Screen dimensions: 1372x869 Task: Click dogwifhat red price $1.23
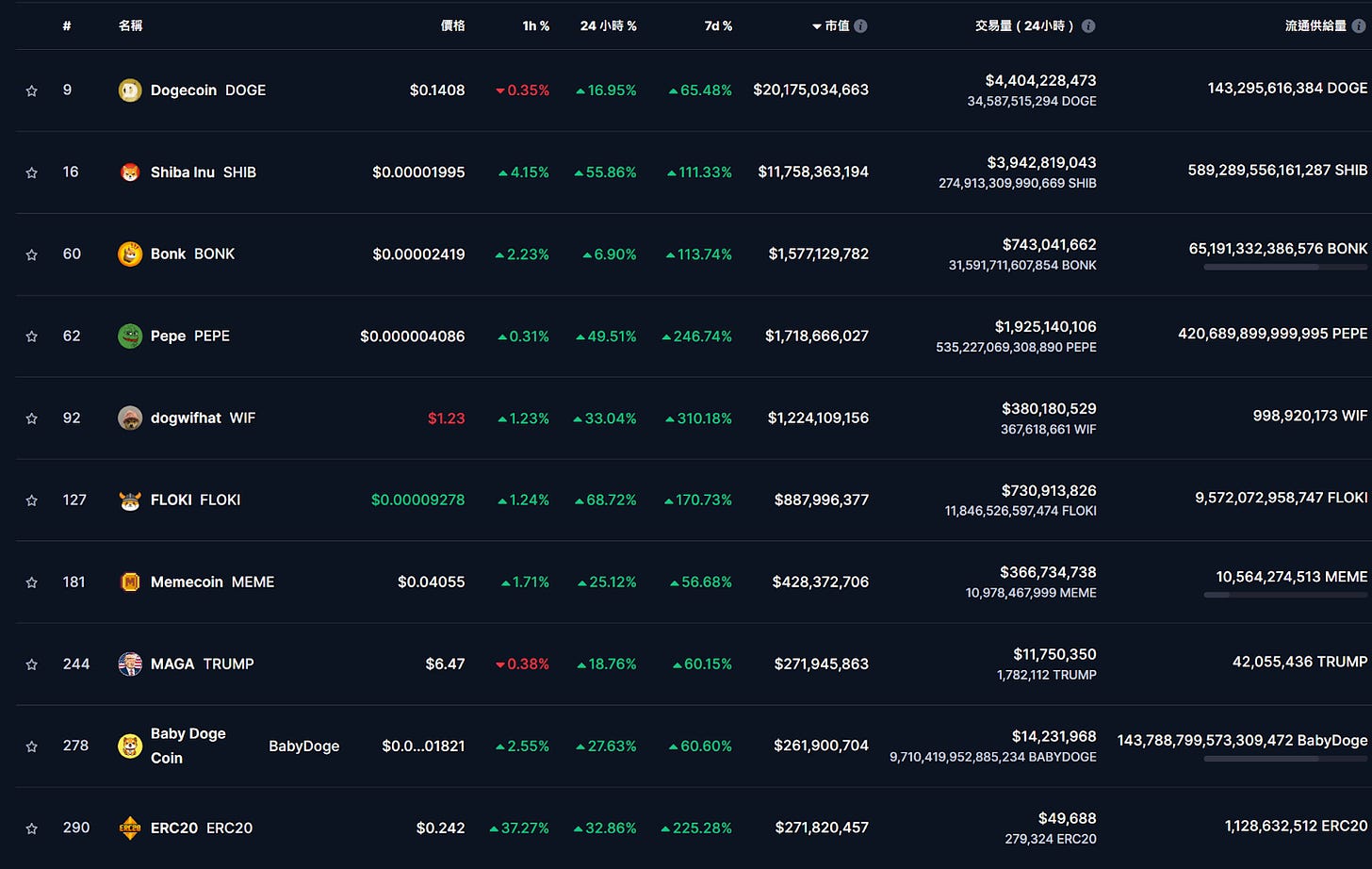(x=447, y=418)
